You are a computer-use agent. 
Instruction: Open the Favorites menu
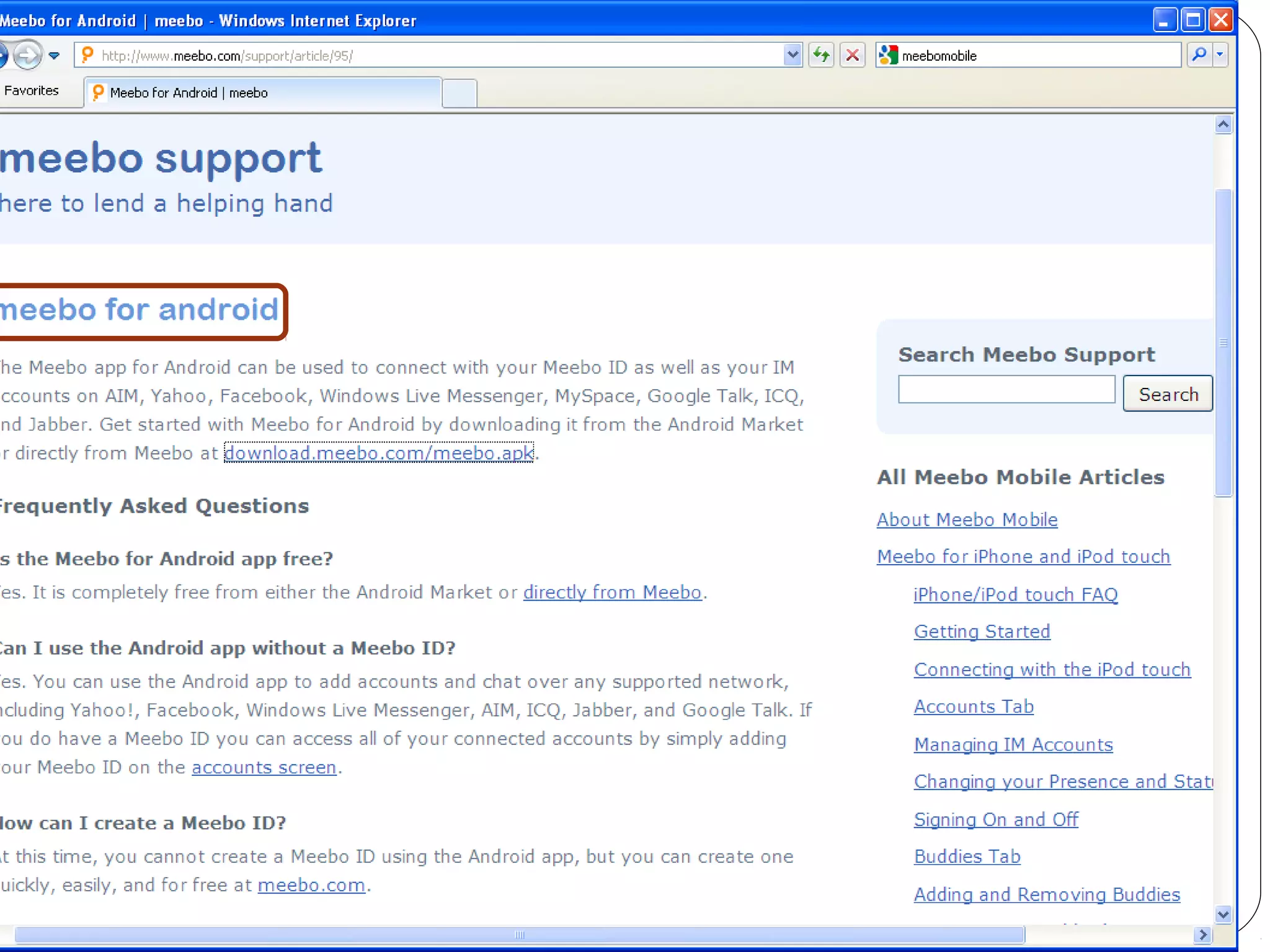tap(31, 90)
